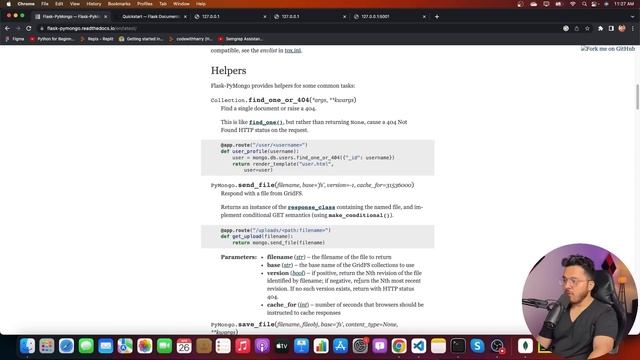Click the Fork me on GitHub image

(608, 49)
